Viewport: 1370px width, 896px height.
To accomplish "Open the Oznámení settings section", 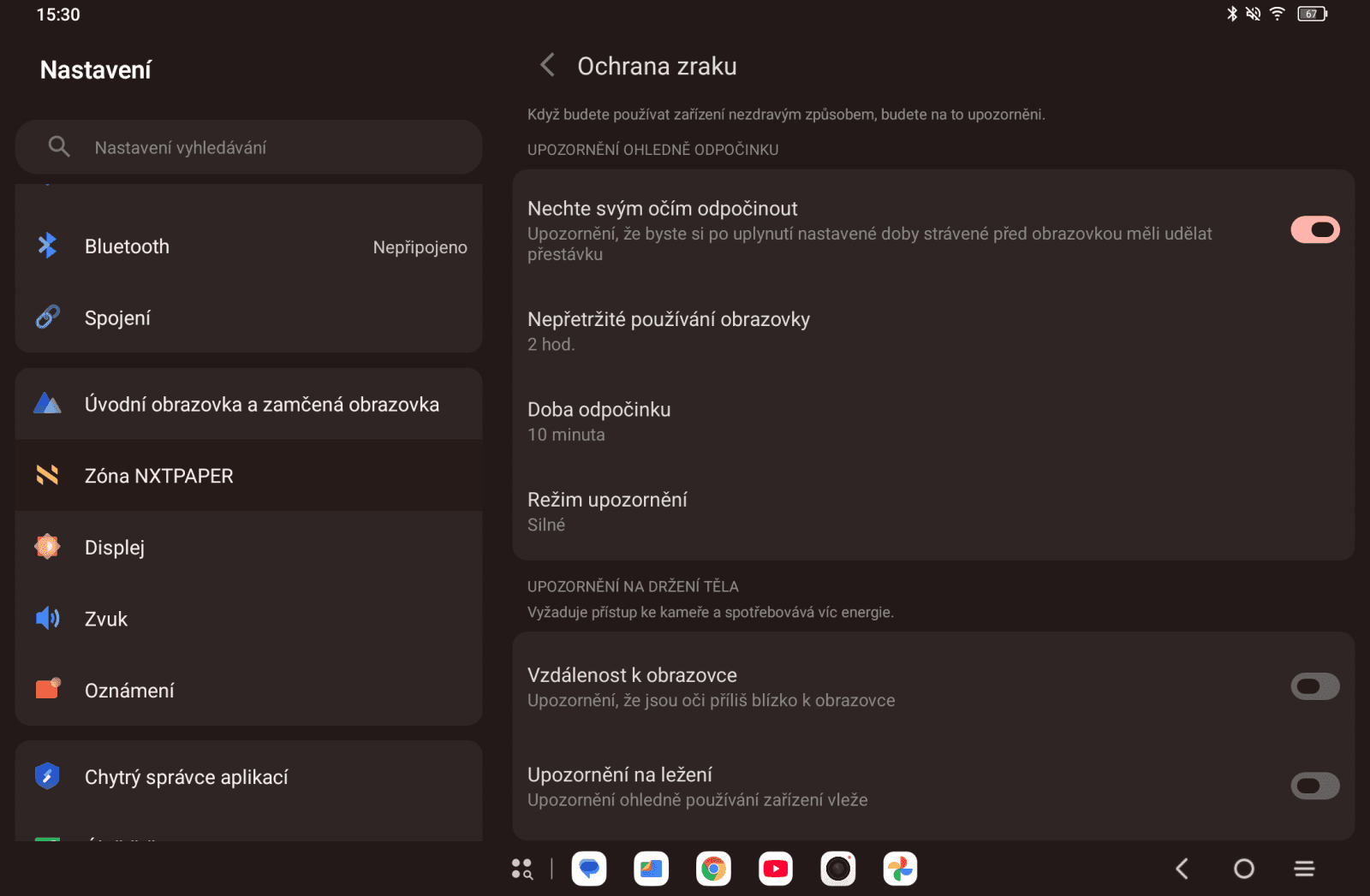I will coord(130,690).
